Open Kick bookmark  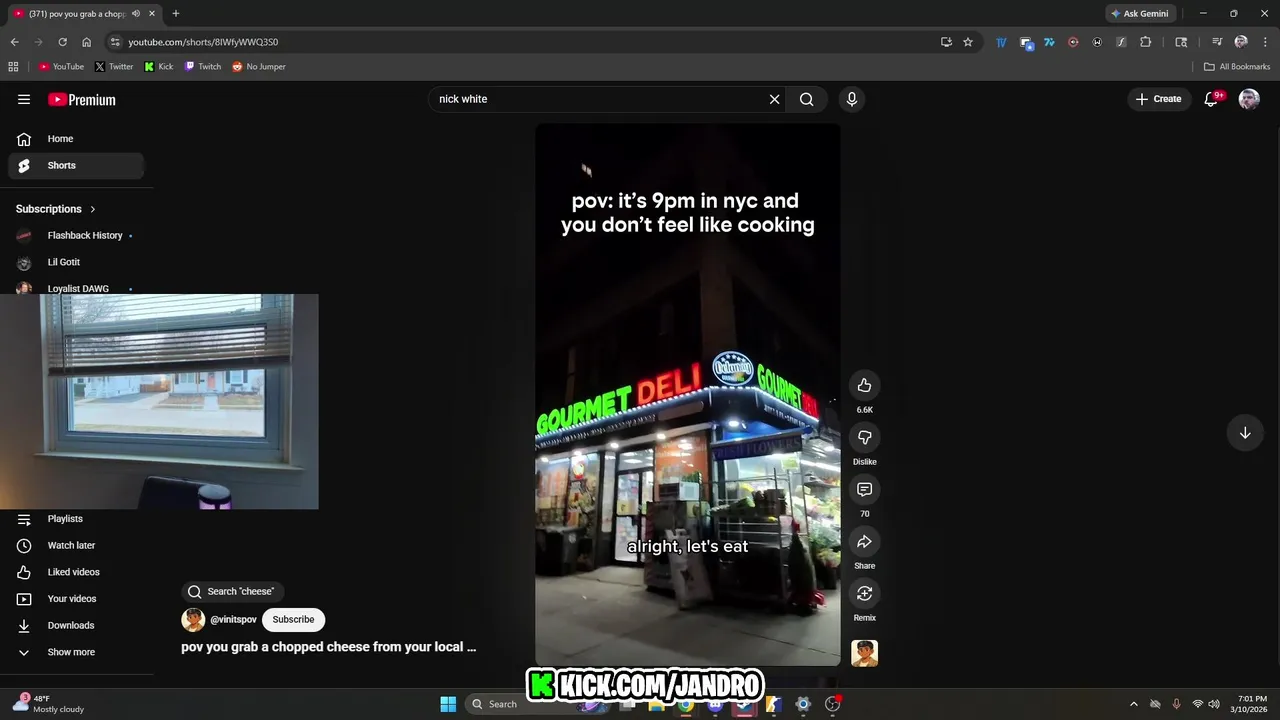tap(159, 67)
